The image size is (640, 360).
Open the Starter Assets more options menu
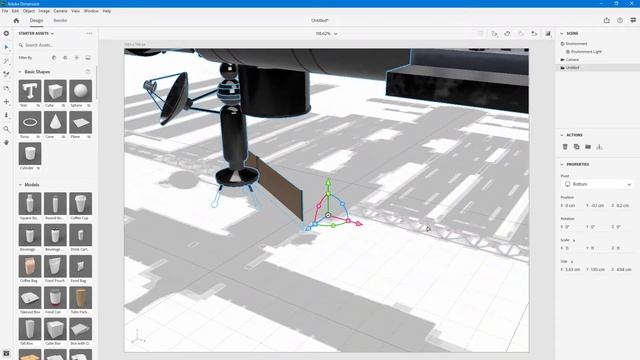[89, 33]
